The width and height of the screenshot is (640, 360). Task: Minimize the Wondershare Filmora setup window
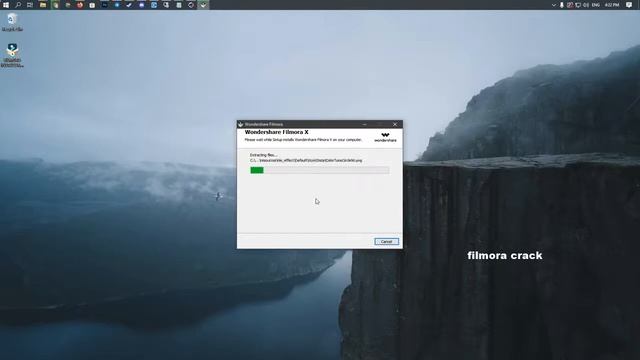click(x=364, y=124)
